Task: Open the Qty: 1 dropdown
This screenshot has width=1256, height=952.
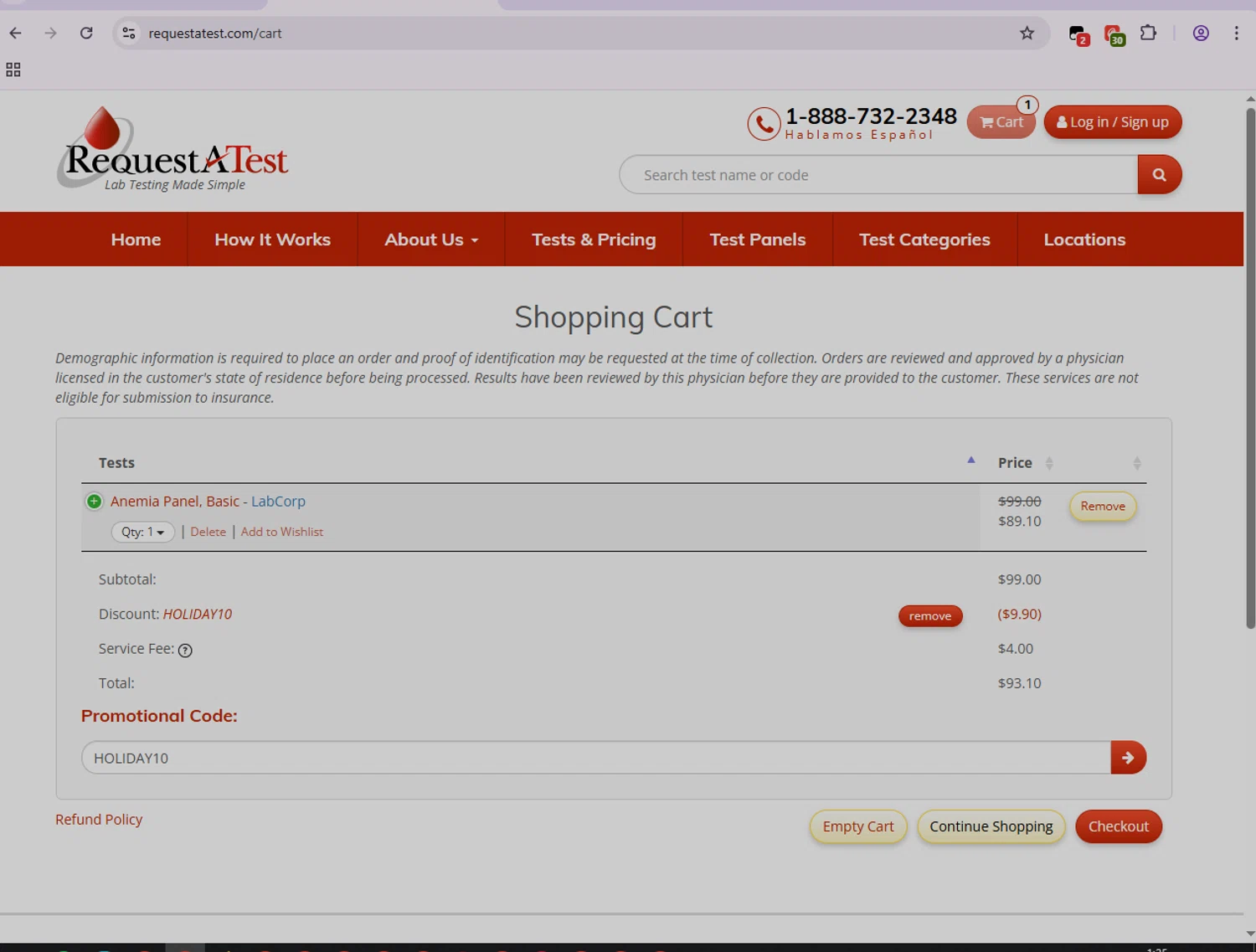Action: [x=143, y=532]
